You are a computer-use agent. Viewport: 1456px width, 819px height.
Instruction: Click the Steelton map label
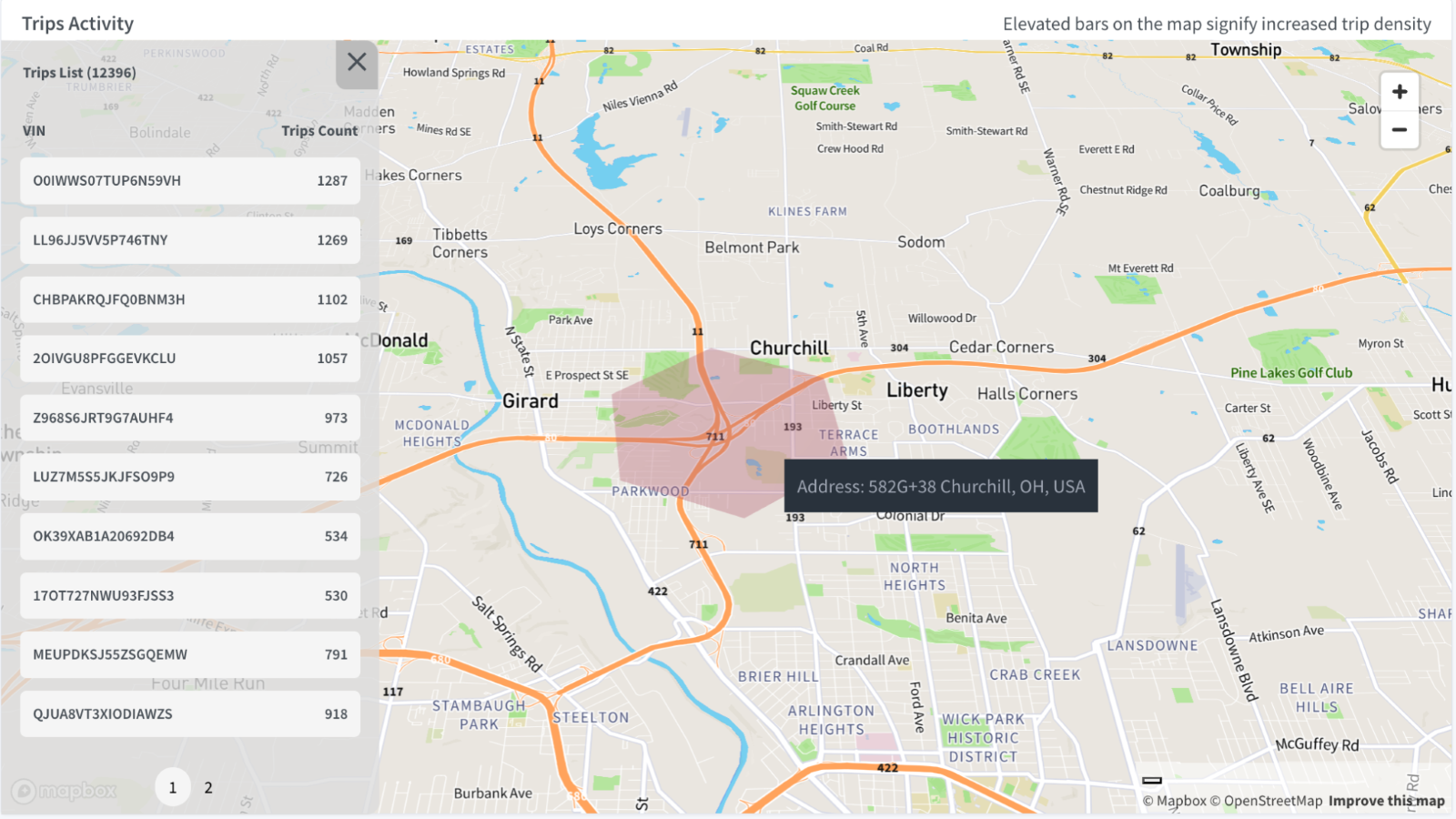point(591,718)
